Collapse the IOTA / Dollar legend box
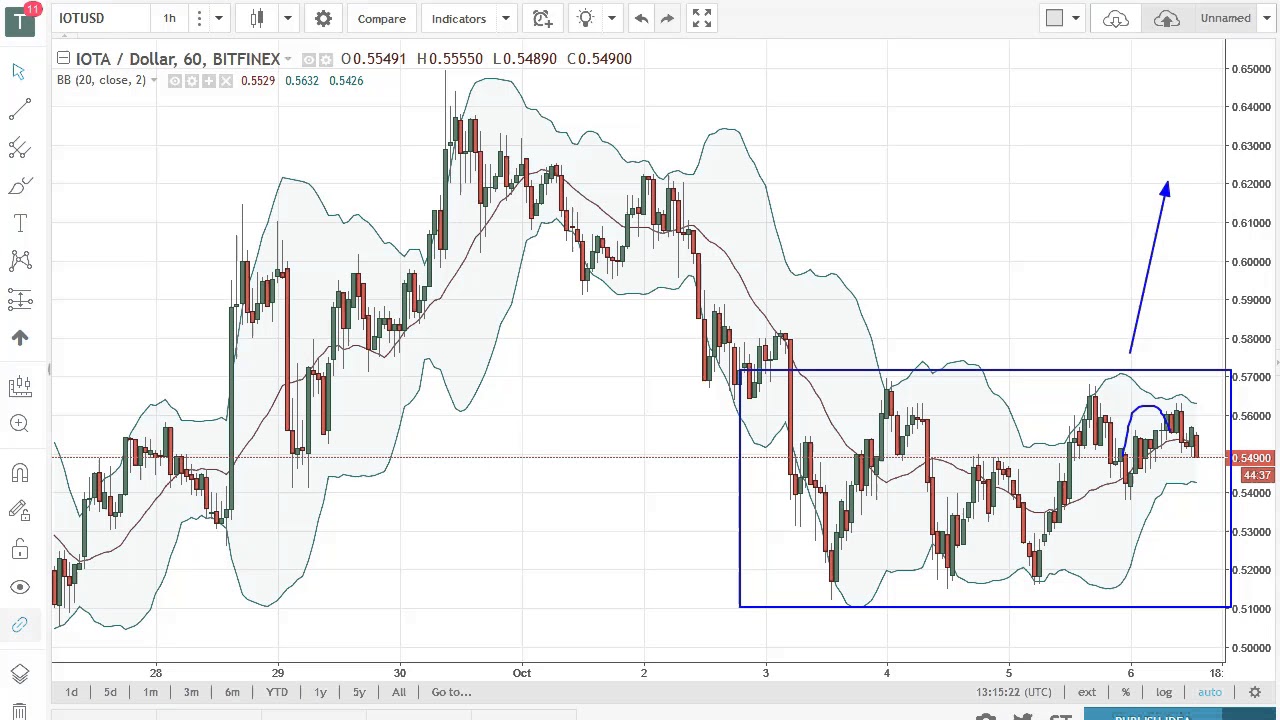Screen dimensions: 1280x720 (x=63, y=58)
